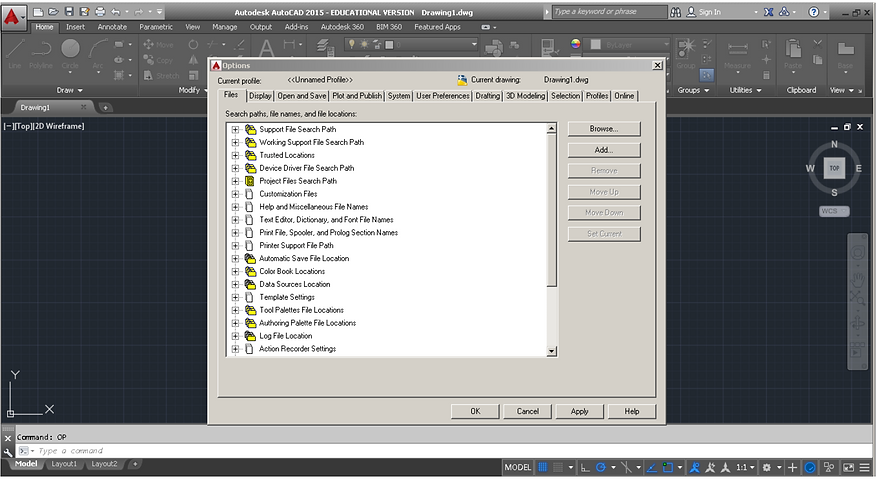Expand the Customization Files node

(235, 194)
